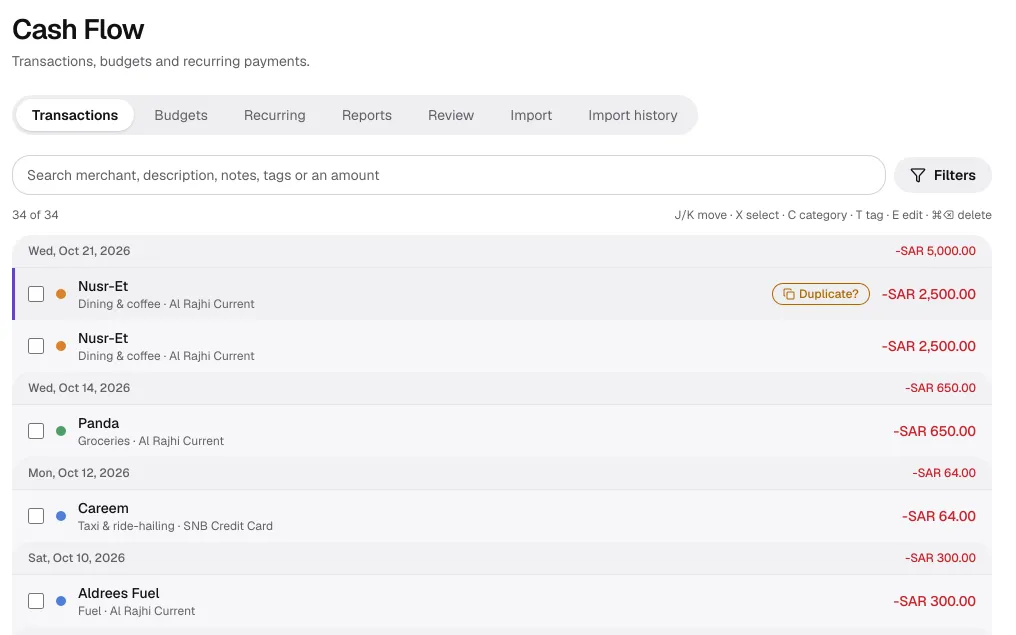This screenshot has height=635, width=1016.
Task: Check the Panda transaction checkbox
Action: 36,431
